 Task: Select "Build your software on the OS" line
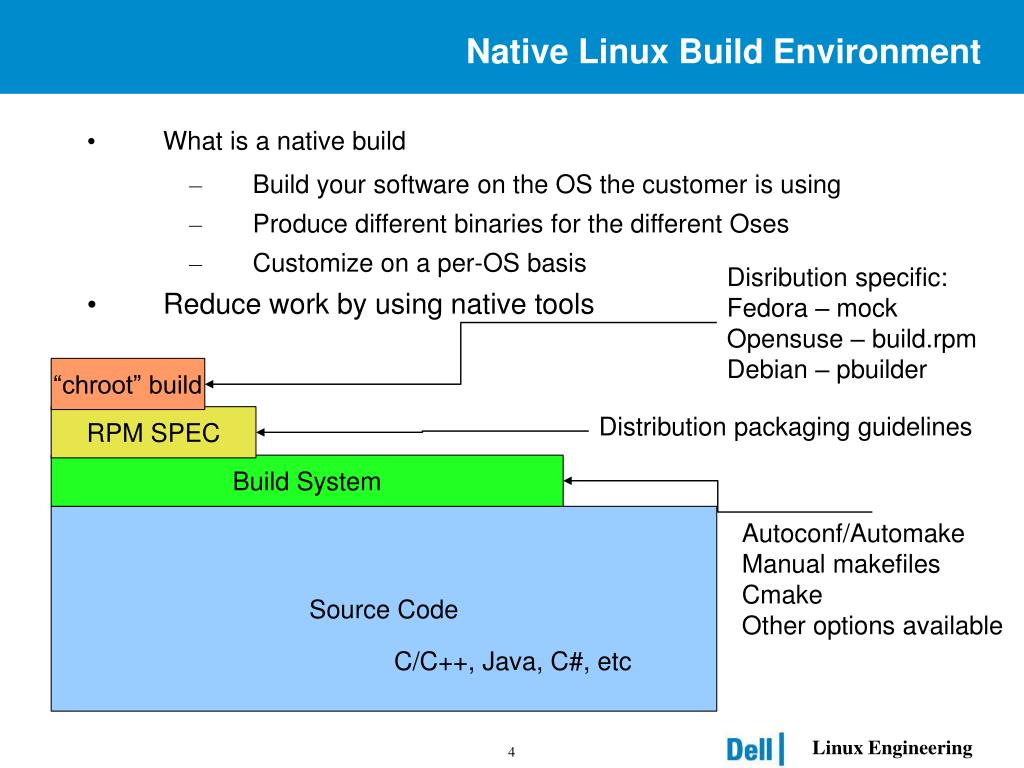(546, 185)
